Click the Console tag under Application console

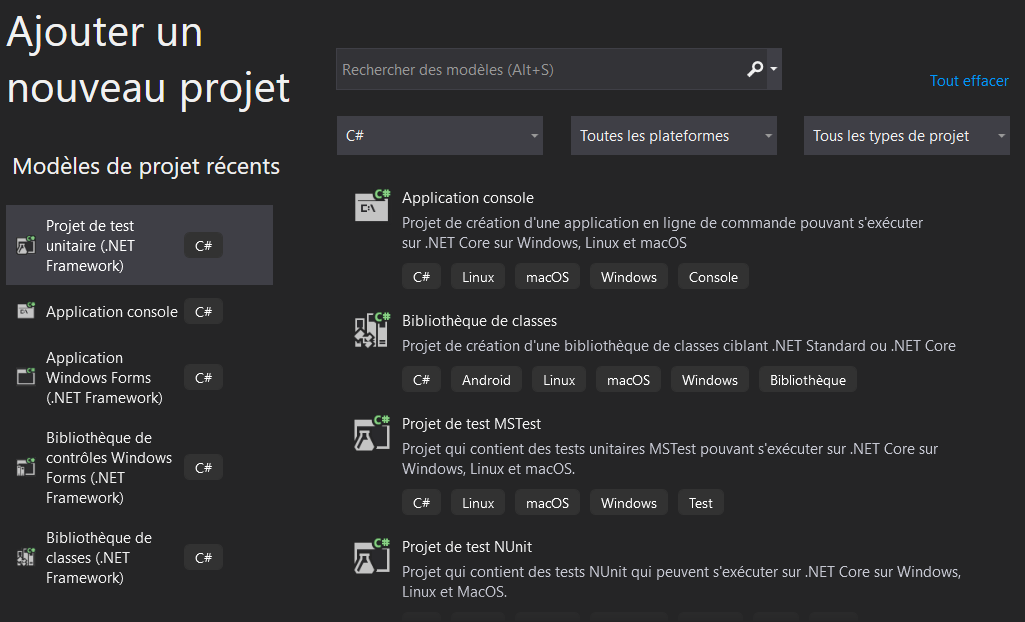click(x=713, y=277)
